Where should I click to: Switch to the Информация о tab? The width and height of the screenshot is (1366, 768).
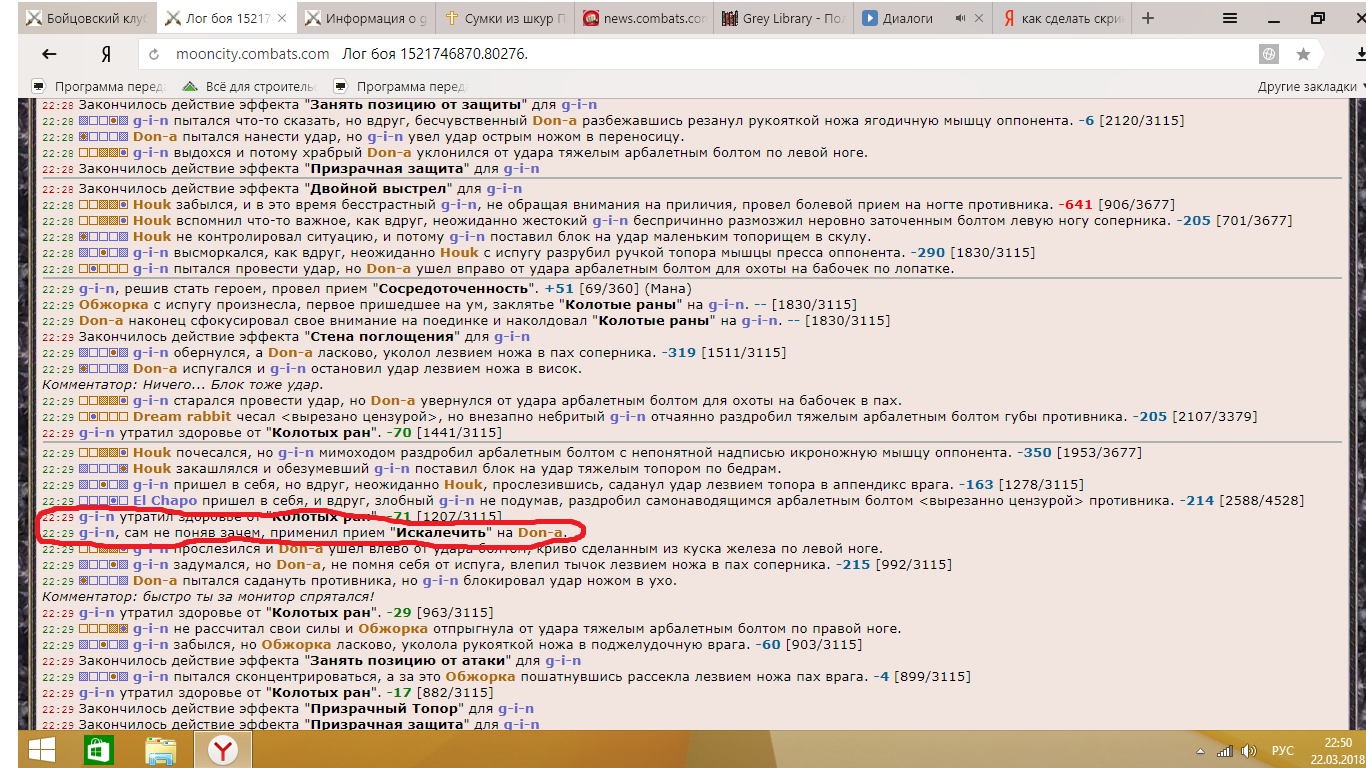point(366,18)
